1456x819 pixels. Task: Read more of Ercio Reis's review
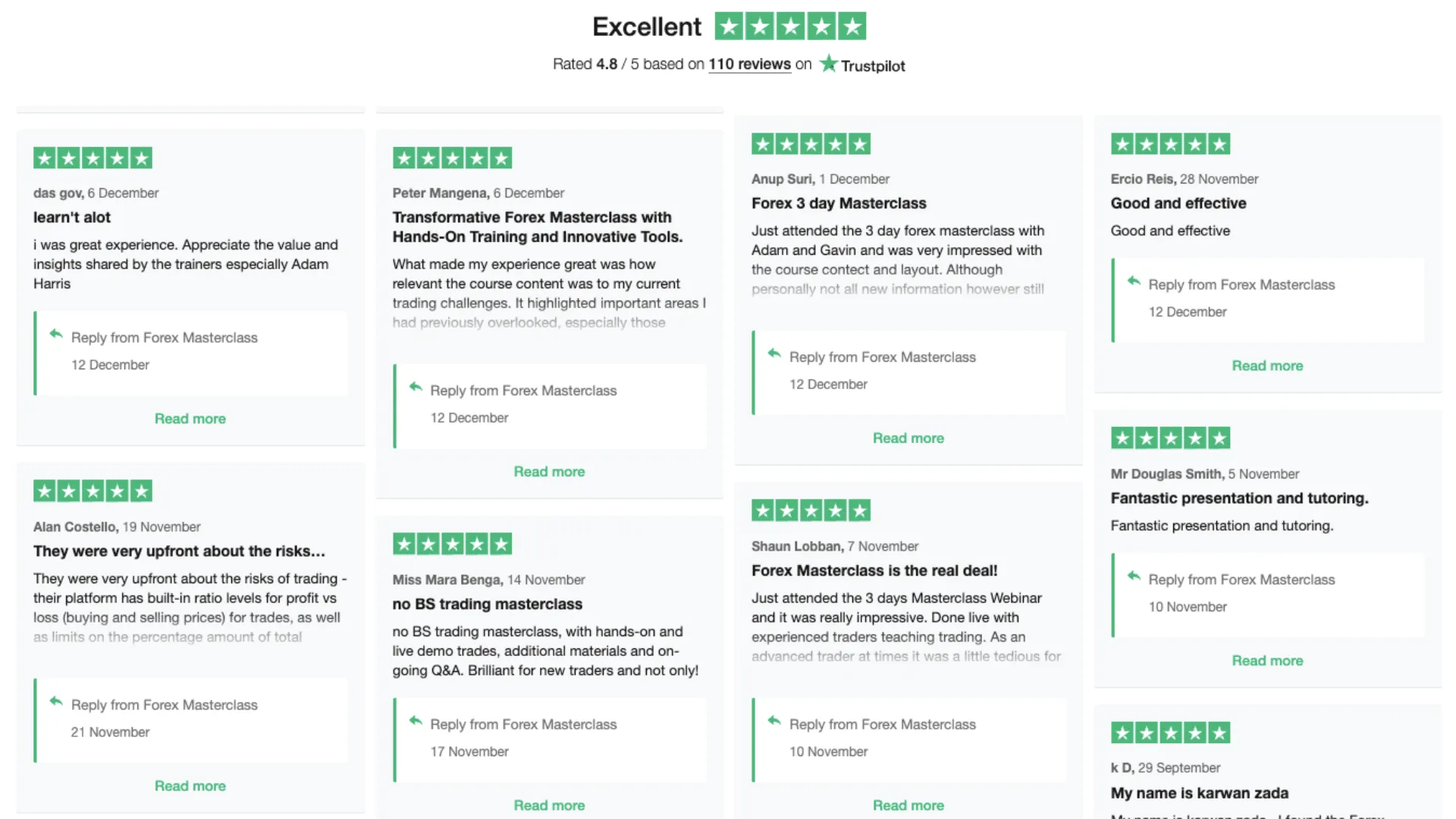point(1267,366)
